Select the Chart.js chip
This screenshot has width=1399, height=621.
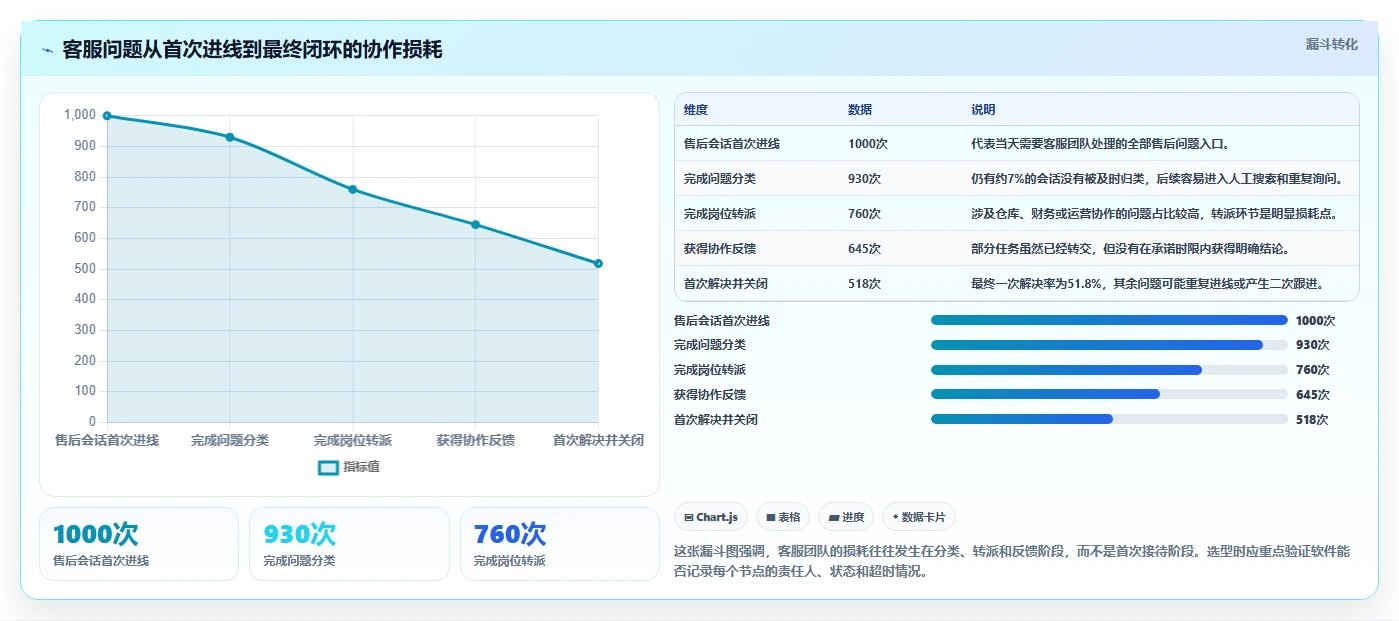(711, 517)
